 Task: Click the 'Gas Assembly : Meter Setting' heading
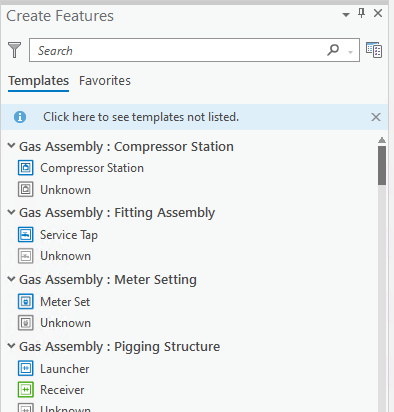108,280
